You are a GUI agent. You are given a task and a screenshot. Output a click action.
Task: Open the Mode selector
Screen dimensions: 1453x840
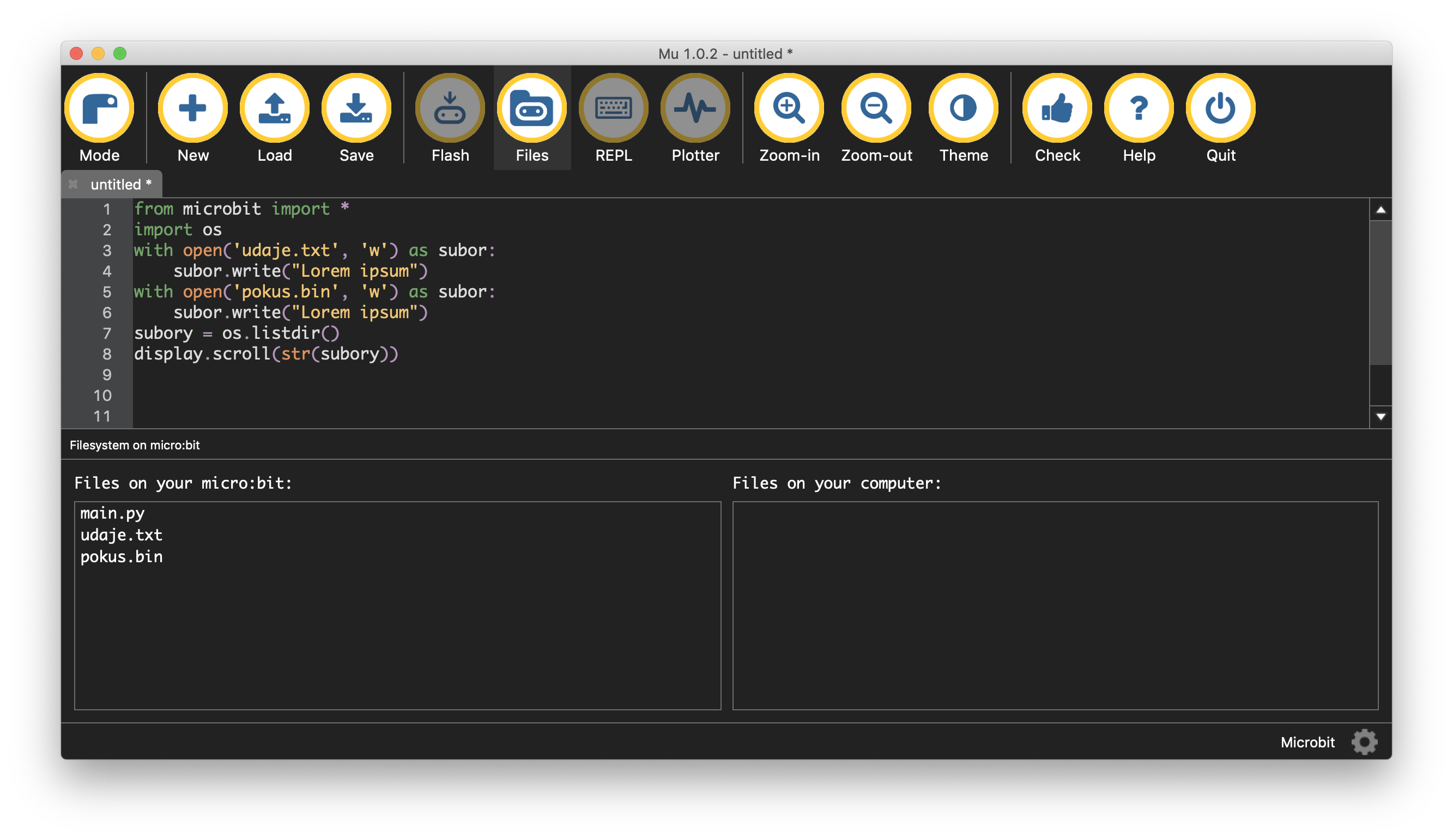[x=99, y=109]
